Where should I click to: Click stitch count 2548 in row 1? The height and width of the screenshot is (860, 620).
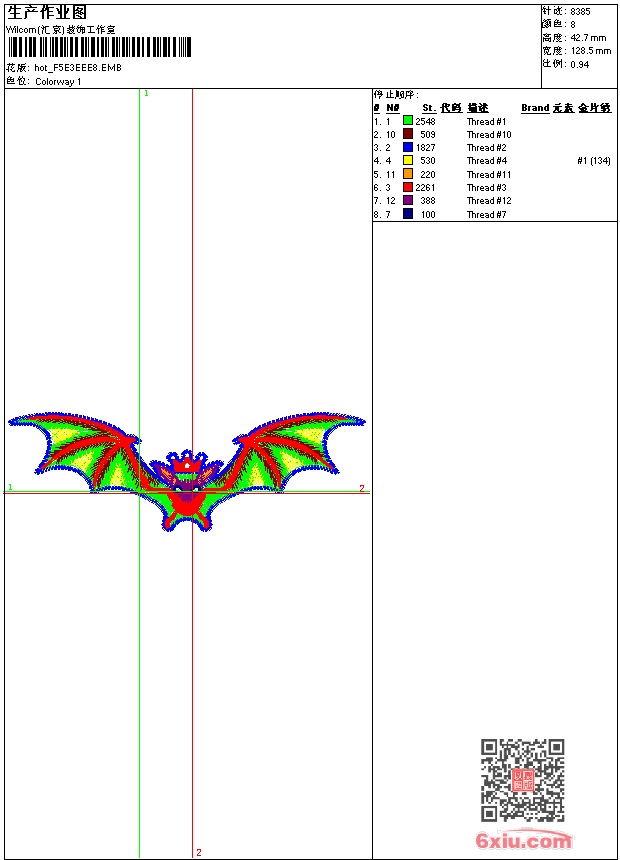tap(425, 121)
